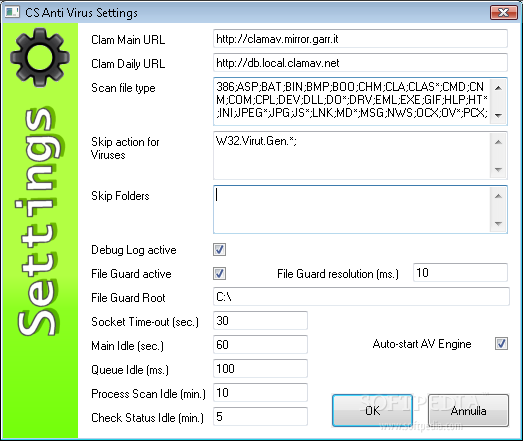523x441 pixels.
Task: Click the Process Scan Idle (min.) label
Action: click(x=148, y=394)
